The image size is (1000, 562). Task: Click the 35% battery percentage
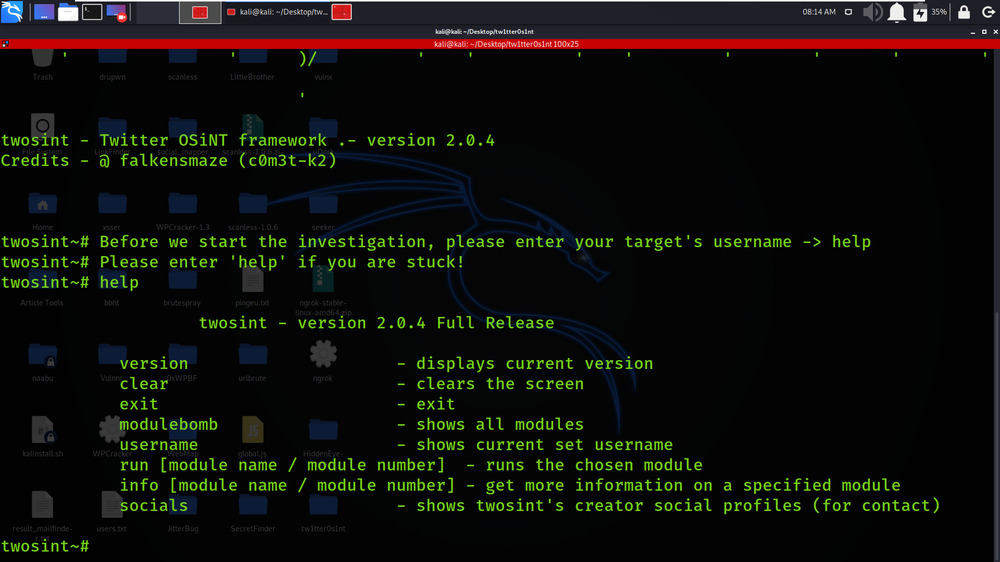point(939,12)
